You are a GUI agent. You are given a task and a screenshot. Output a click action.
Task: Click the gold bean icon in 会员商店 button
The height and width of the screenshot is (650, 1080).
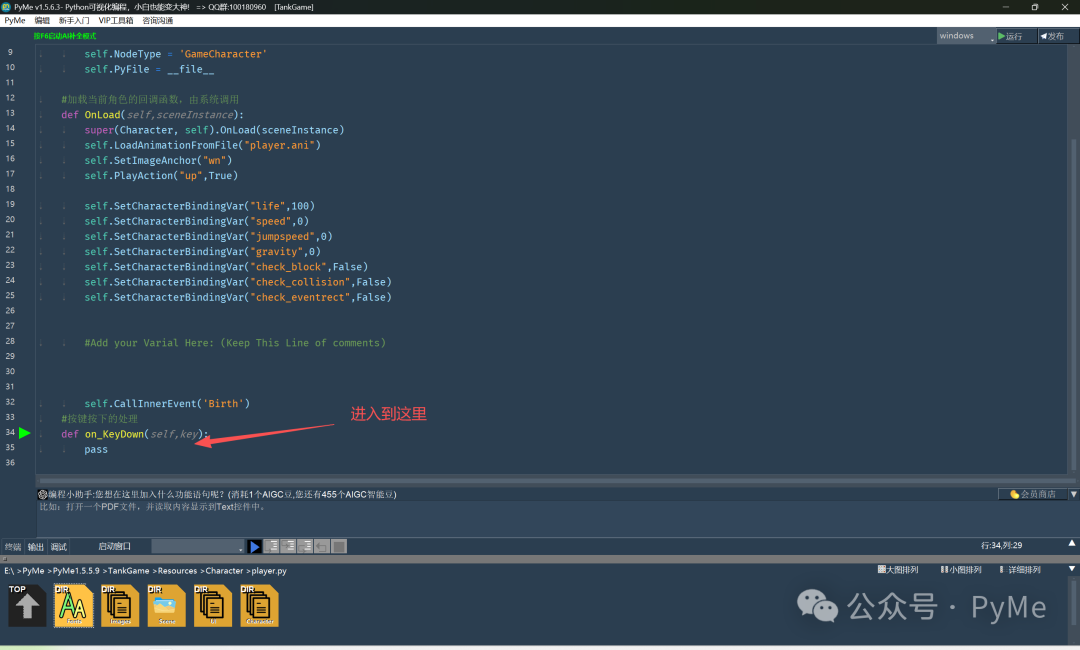click(1014, 494)
